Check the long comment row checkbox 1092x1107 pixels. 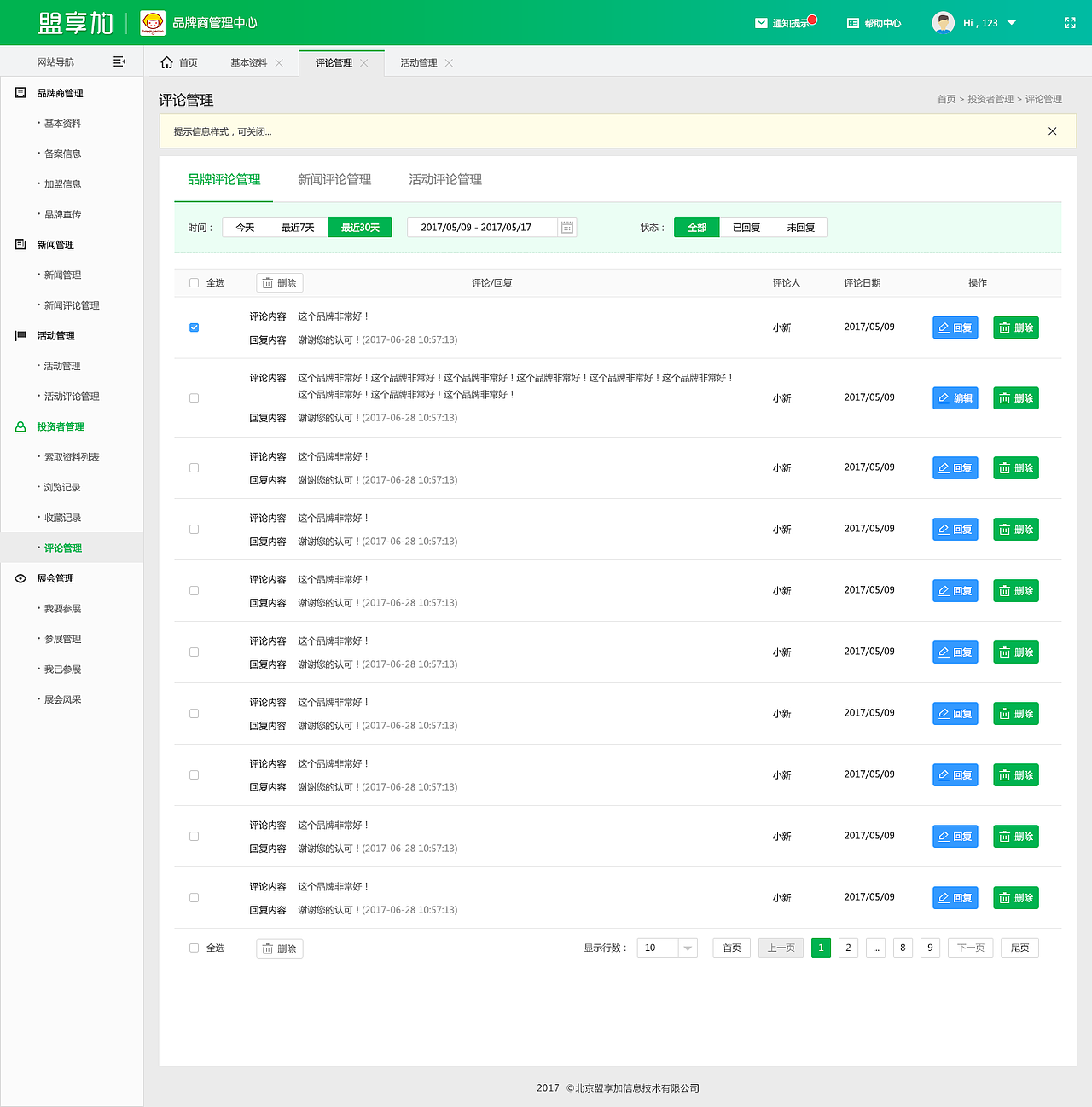pos(195,398)
